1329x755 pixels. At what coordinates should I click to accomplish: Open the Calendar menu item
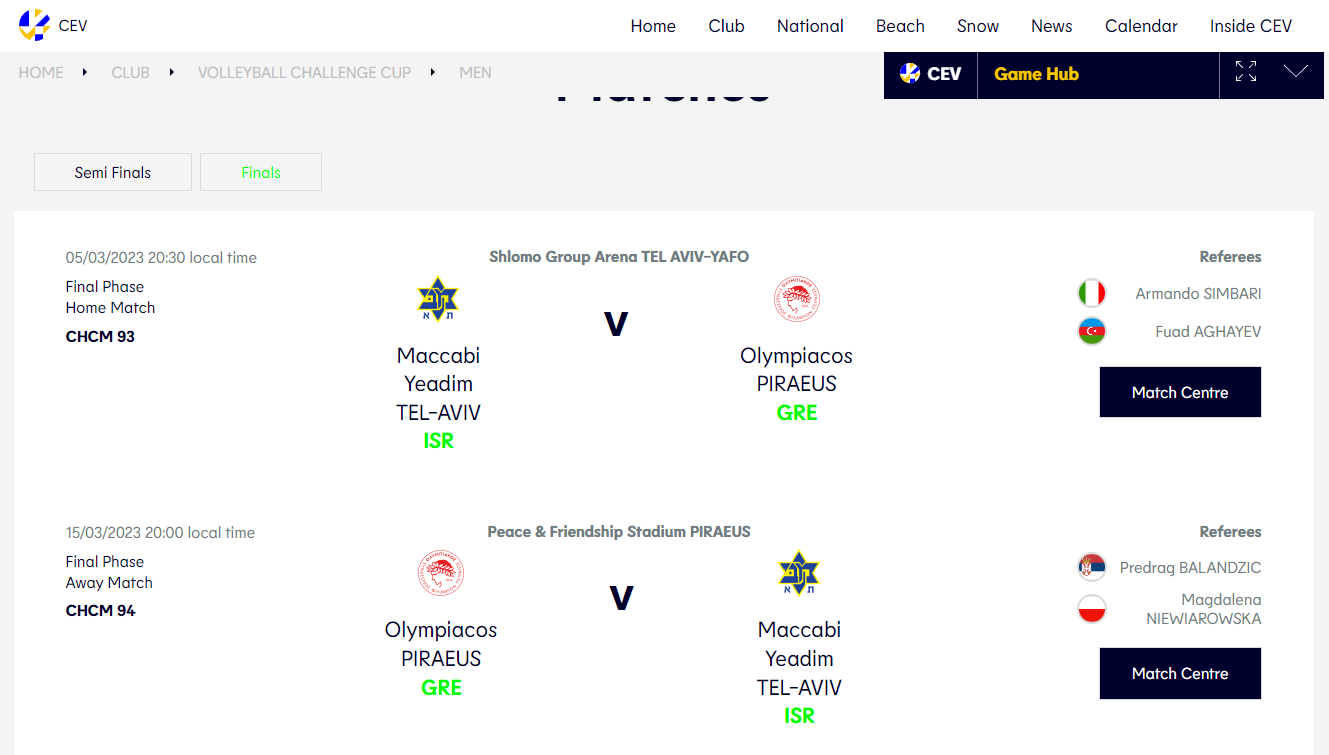[x=1141, y=26]
